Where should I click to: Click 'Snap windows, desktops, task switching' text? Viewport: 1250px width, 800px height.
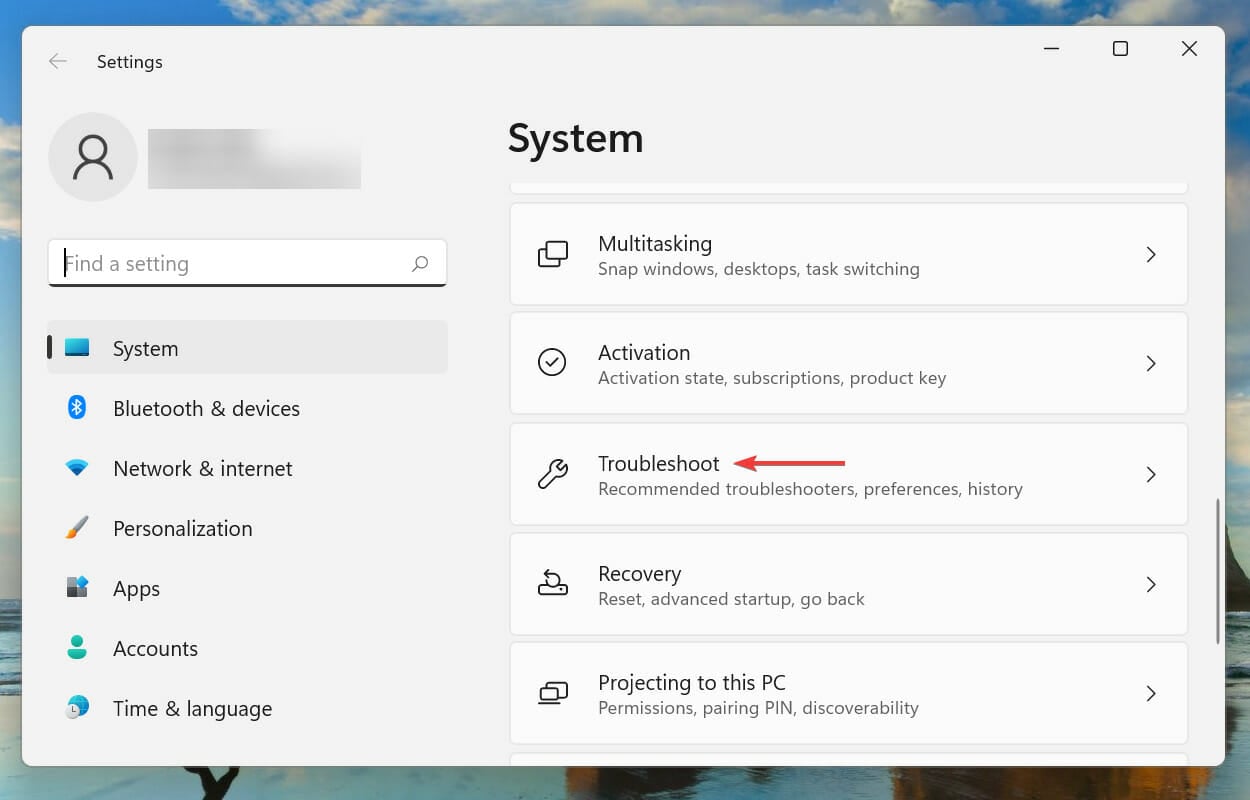pyautogui.click(x=759, y=269)
